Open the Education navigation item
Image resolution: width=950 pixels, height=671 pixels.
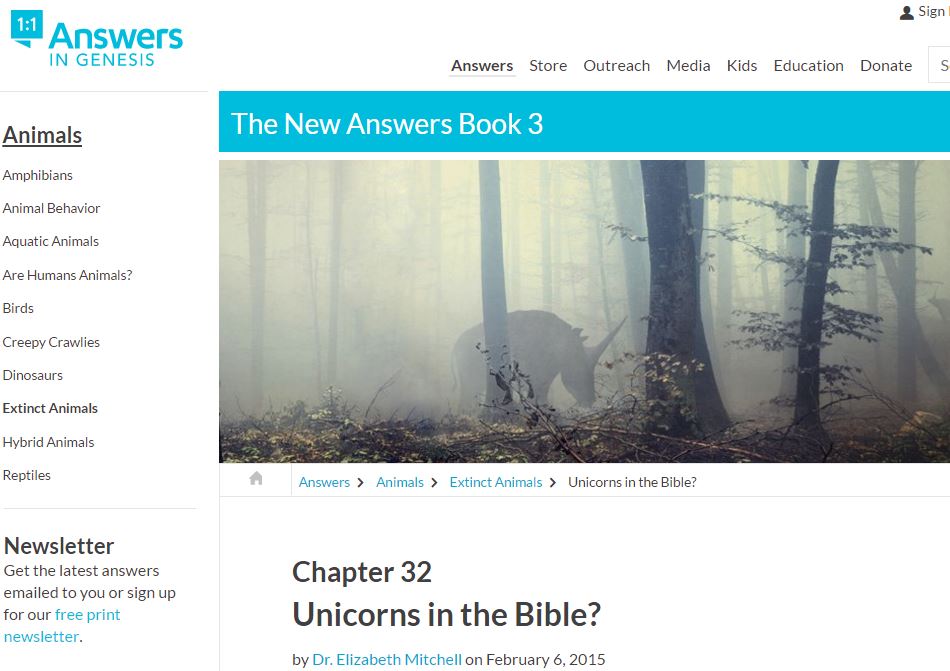808,65
